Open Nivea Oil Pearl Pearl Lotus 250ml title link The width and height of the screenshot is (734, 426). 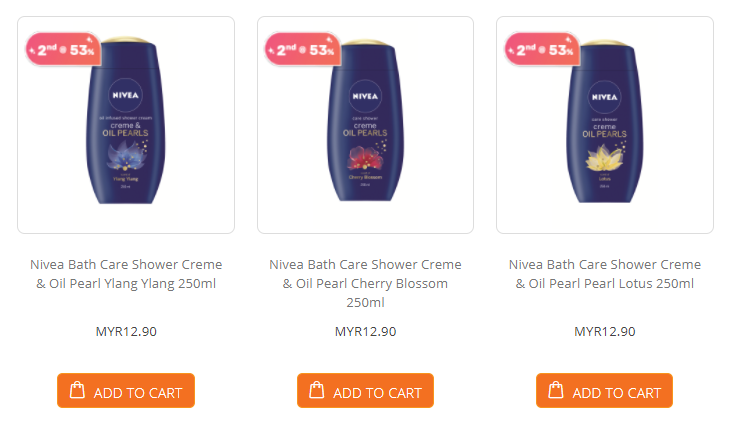pyautogui.click(x=605, y=274)
